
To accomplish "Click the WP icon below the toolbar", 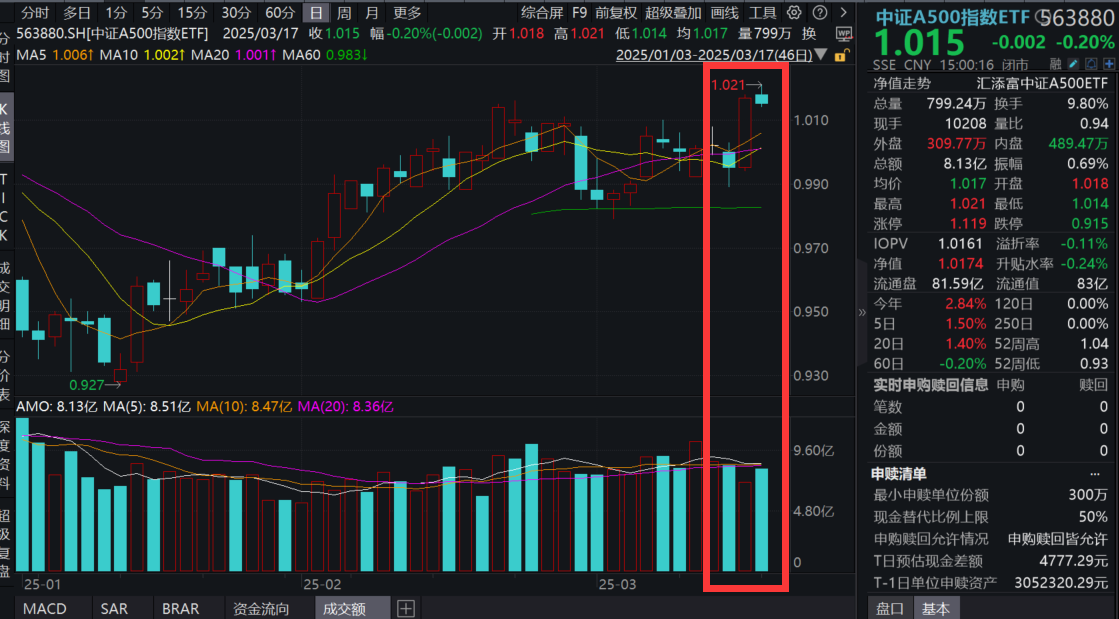I will (844, 33).
